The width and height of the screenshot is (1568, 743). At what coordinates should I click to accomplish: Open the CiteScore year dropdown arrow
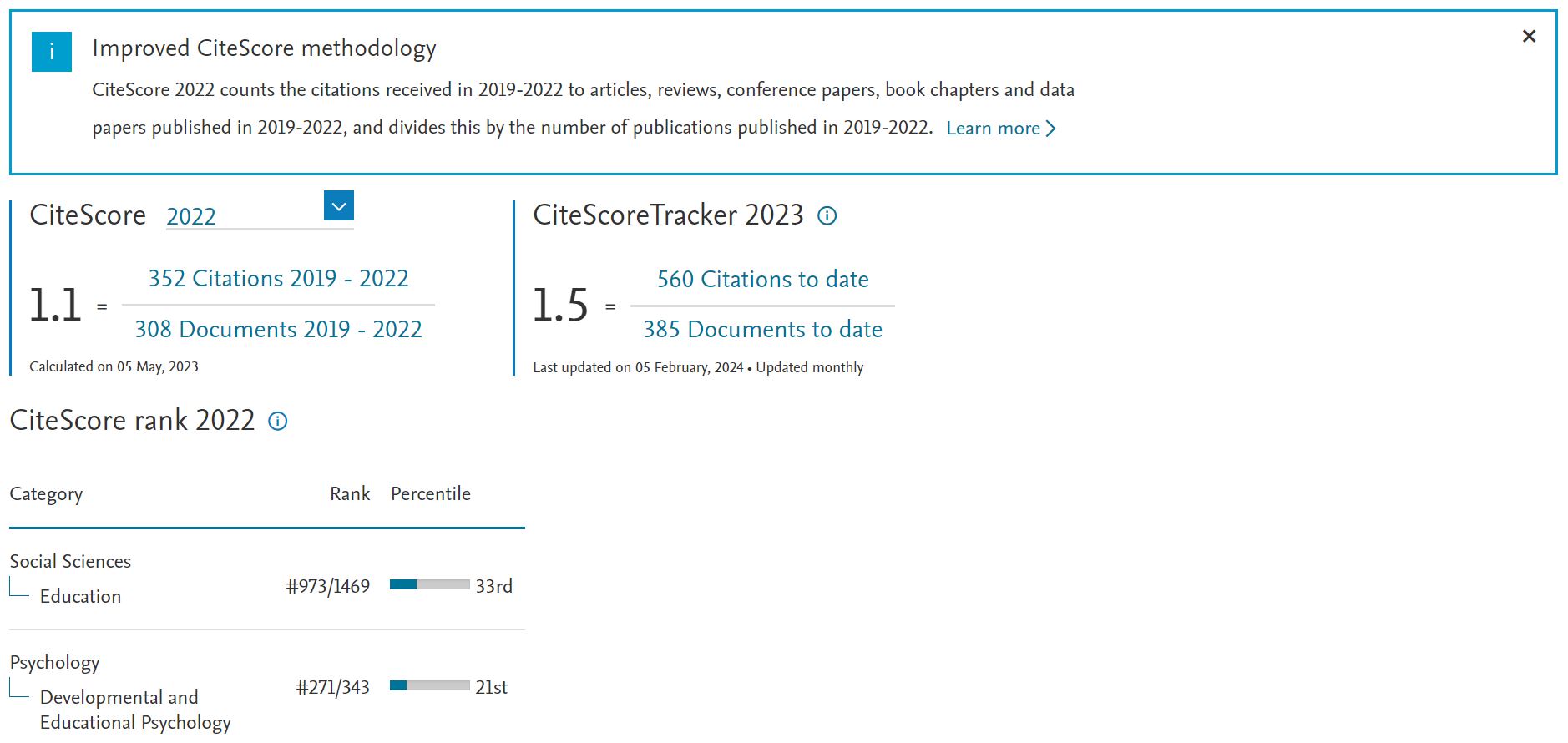(x=339, y=205)
